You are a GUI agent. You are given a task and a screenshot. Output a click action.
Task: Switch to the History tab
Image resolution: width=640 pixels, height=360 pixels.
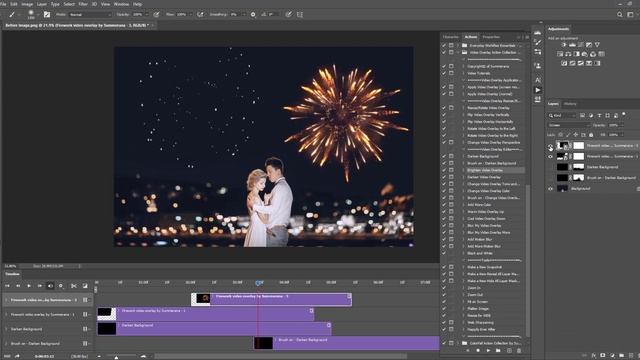pos(570,104)
